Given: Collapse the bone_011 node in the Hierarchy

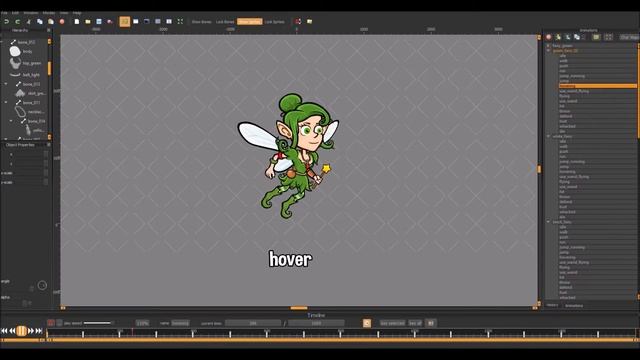Looking at the screenshot, I should (x=6, y=102).
